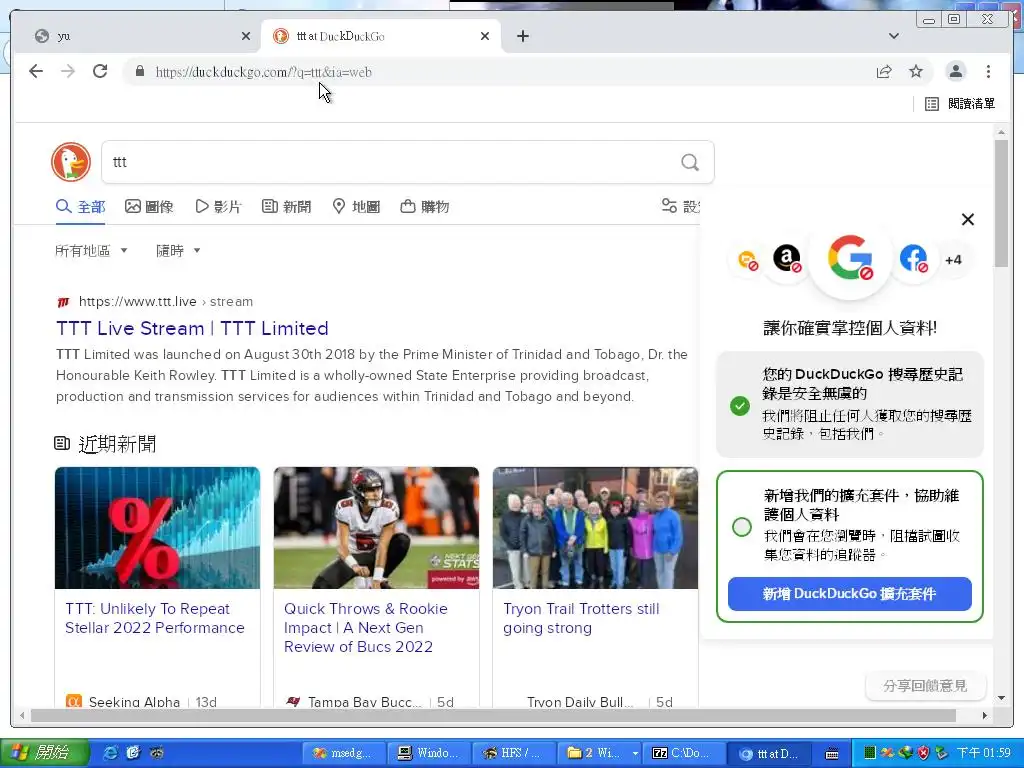Image resolution: width=1024 pixels, height=768 pixels.
Task: Bookmark this page with the star icon
Action: click(x=916, y=72)
